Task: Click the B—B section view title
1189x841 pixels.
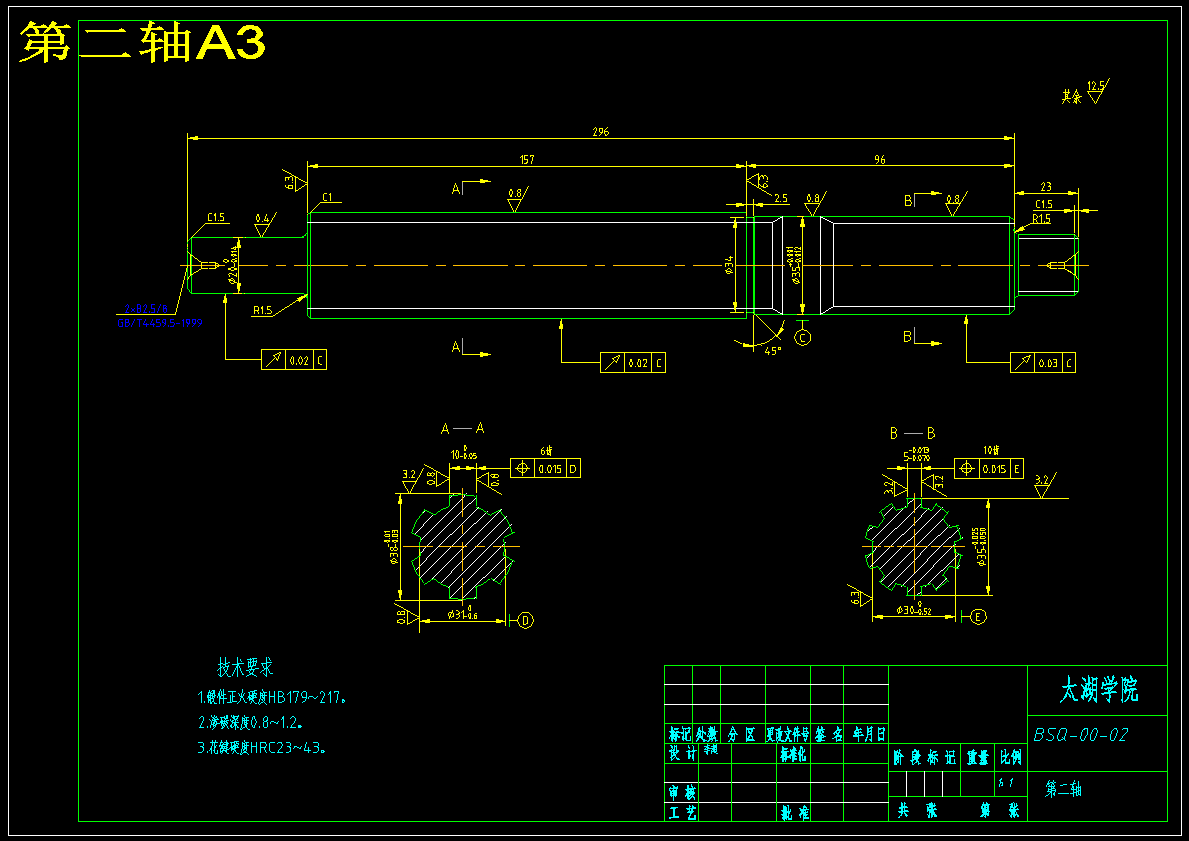Action: tap(913, 433)
